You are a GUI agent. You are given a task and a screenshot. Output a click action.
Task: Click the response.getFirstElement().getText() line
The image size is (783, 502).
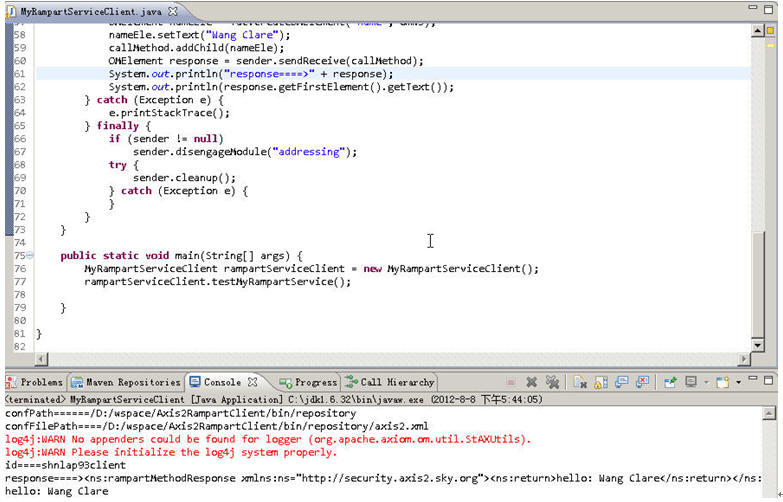(281, 87)
